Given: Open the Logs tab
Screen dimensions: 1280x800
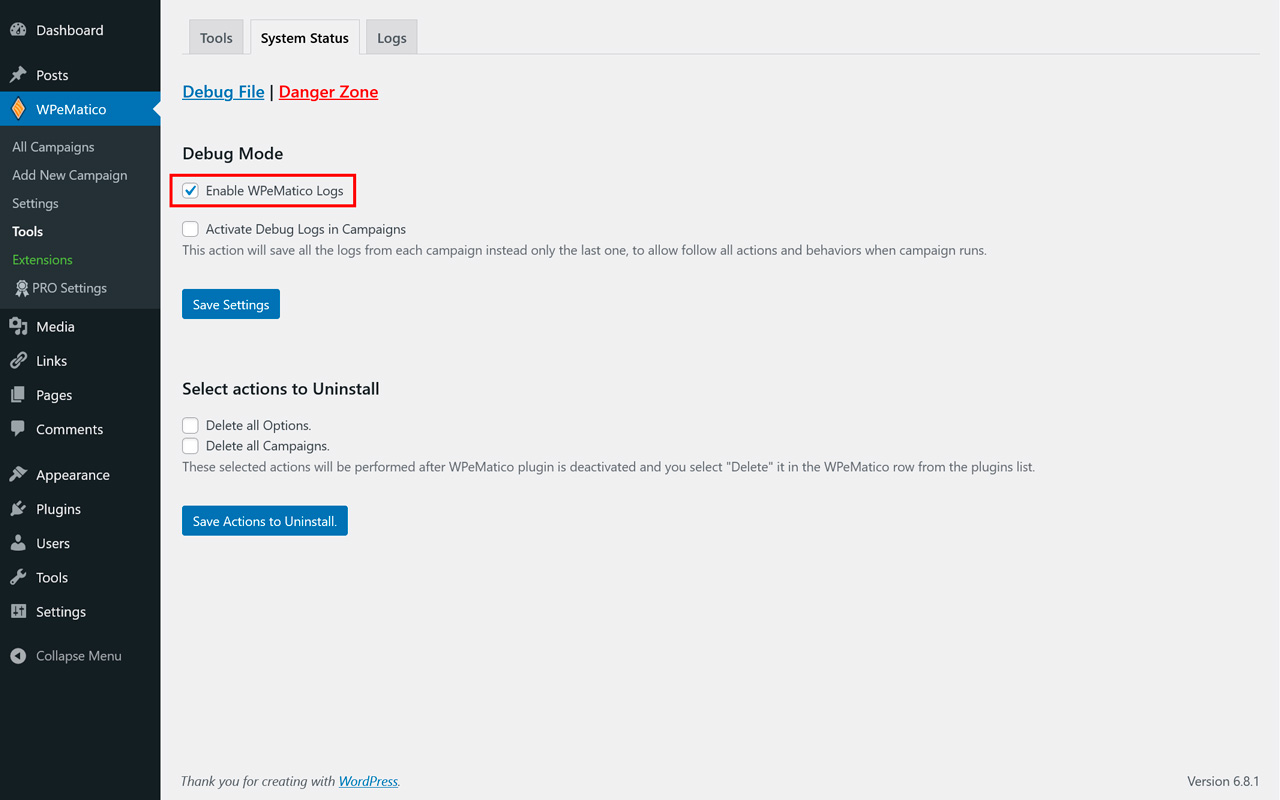Looking at the screenshot, I should (392, 38).
